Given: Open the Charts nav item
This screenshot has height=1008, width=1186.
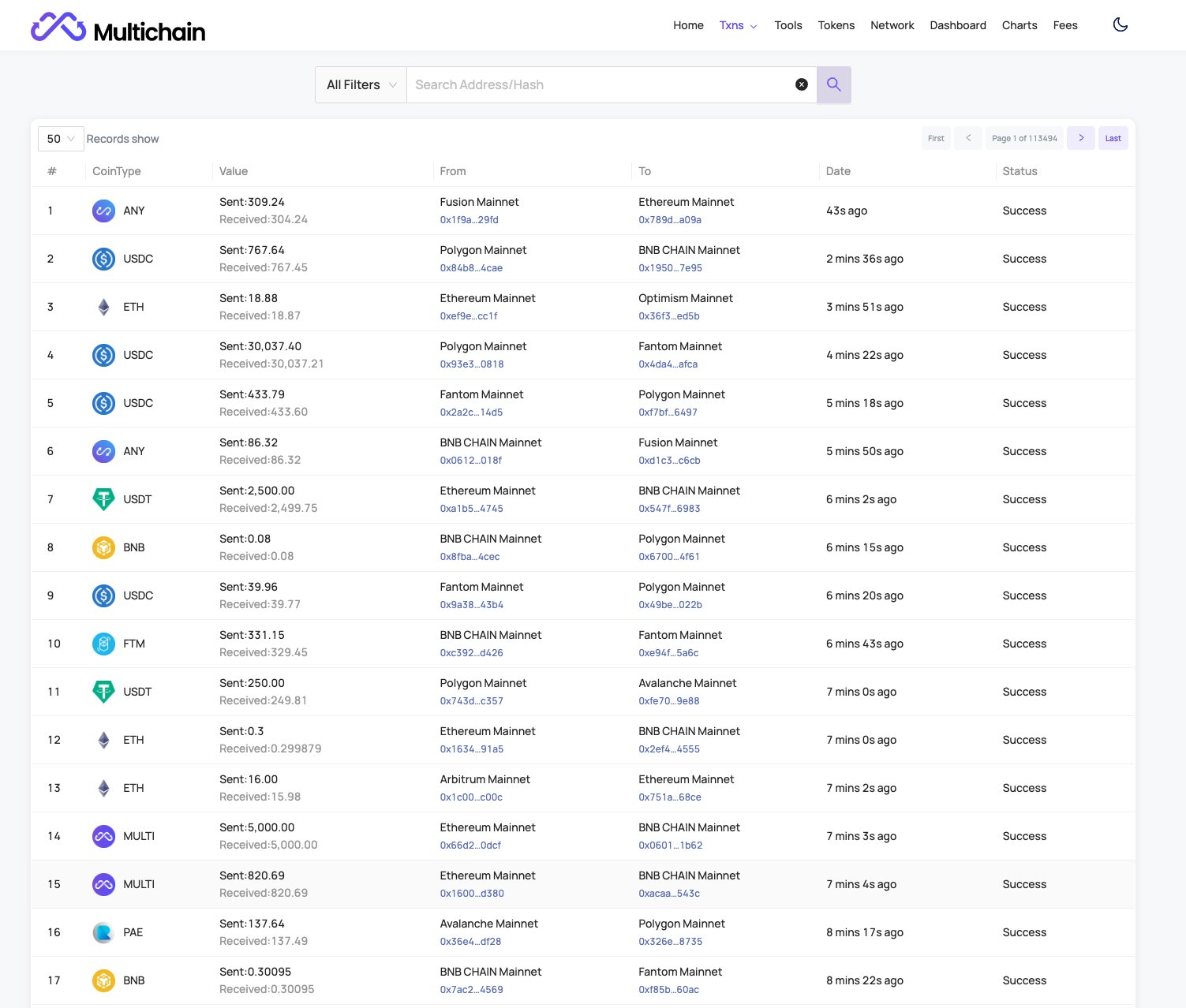Looking at the screenshot, I should (x=1020, y=25).
